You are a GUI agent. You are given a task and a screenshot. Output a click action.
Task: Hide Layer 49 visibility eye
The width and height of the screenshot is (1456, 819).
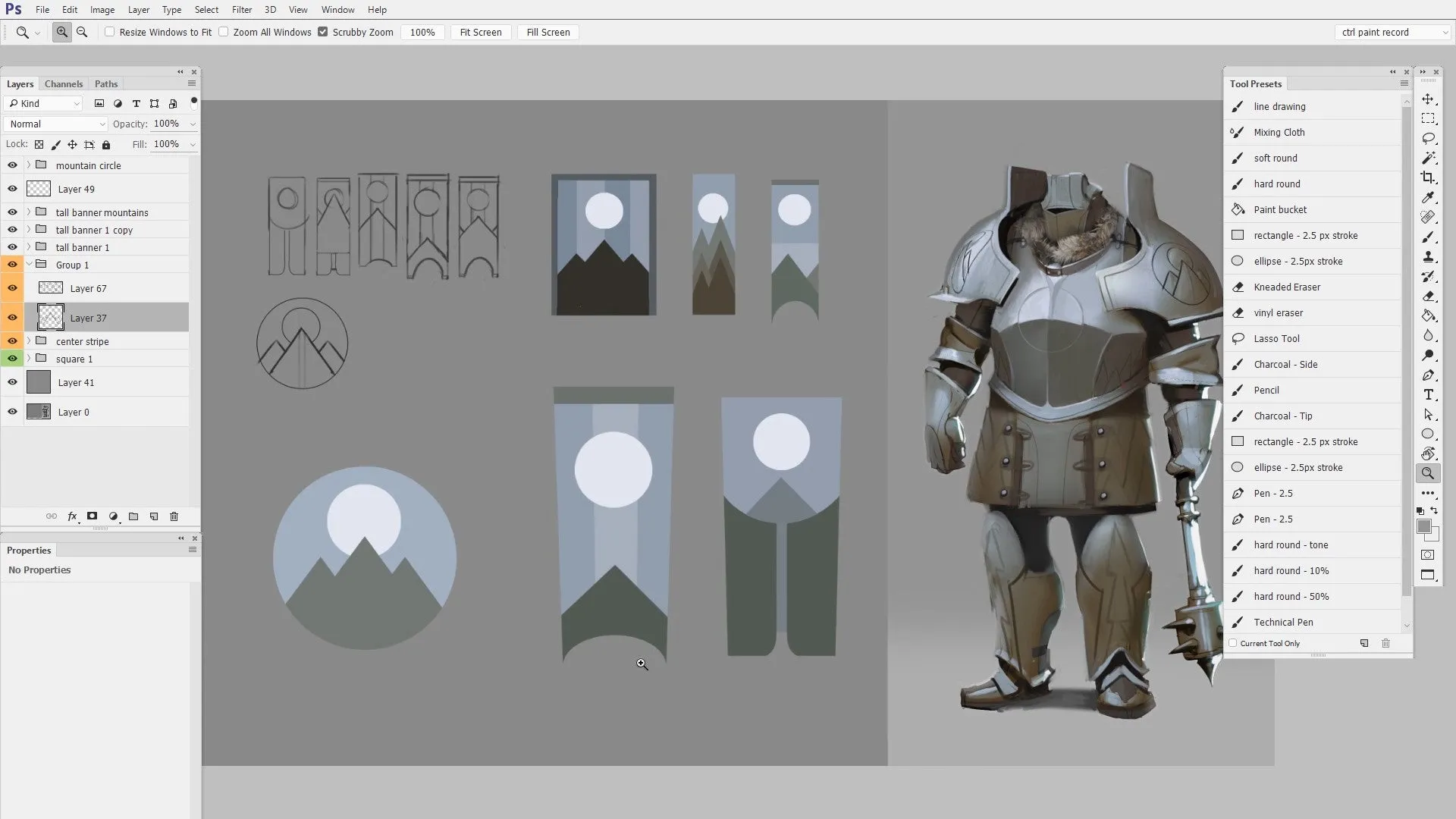point(12,189)
